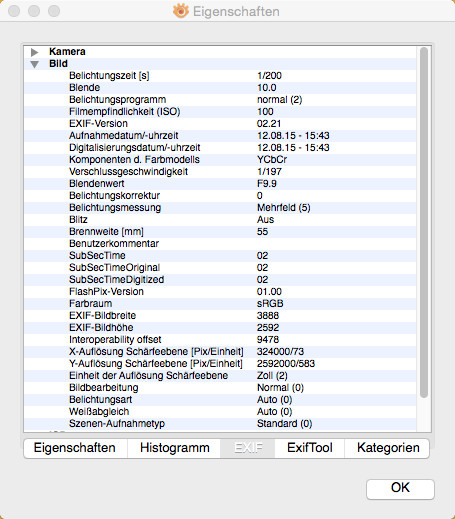The height and width of the screenshot is (519, 455).
Task: Select the Blitz Aus row
Action: (x=220, y=220)
